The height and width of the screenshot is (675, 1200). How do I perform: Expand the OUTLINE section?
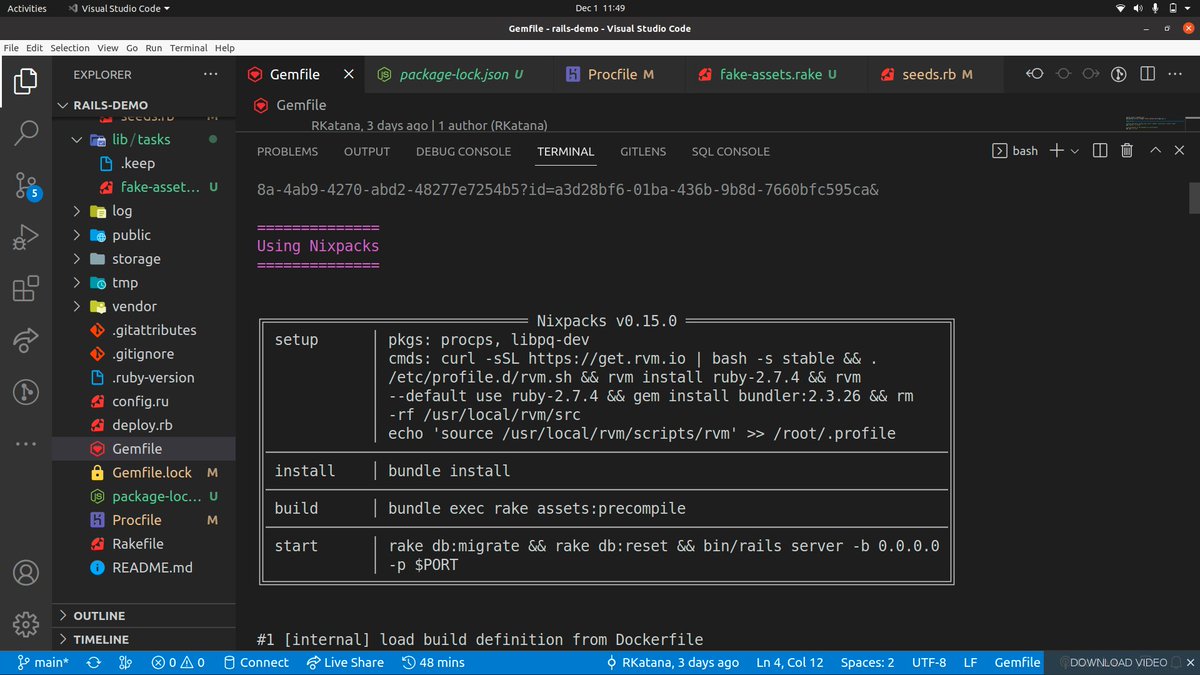(x=143, y=616)
